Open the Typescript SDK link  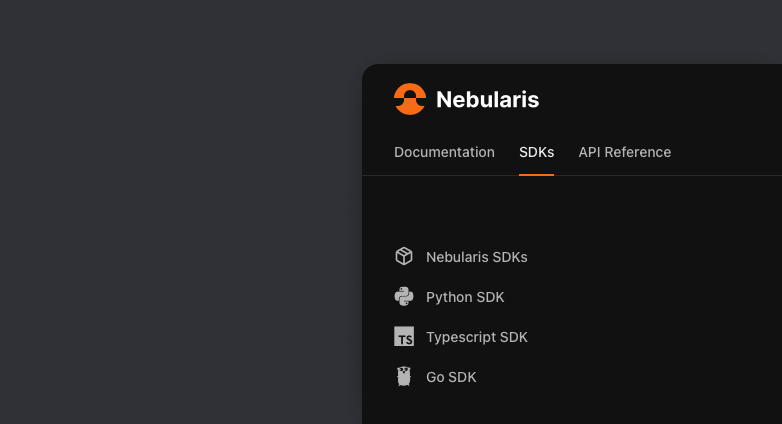click(x=476, y=337)
